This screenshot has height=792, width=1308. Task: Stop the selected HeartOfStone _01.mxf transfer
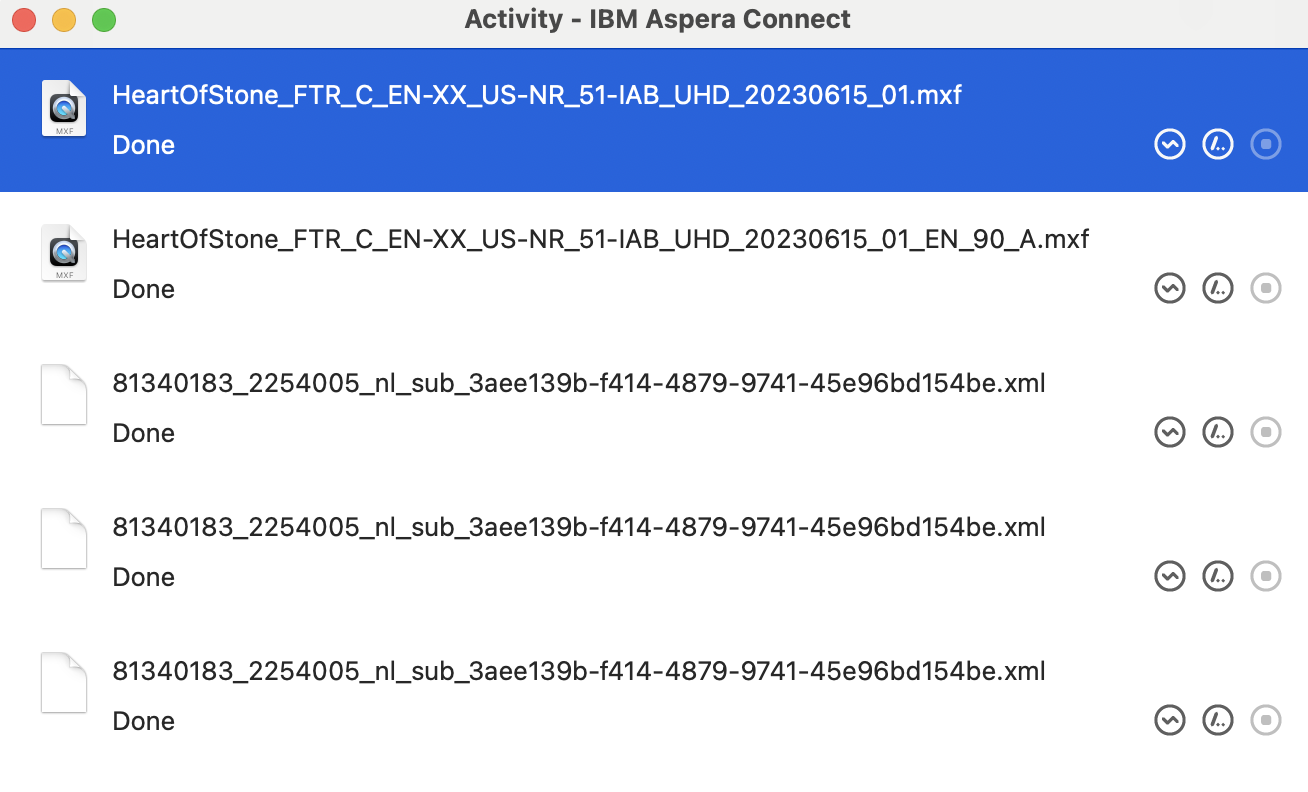pyautogui.click(x=1266, y=145)
